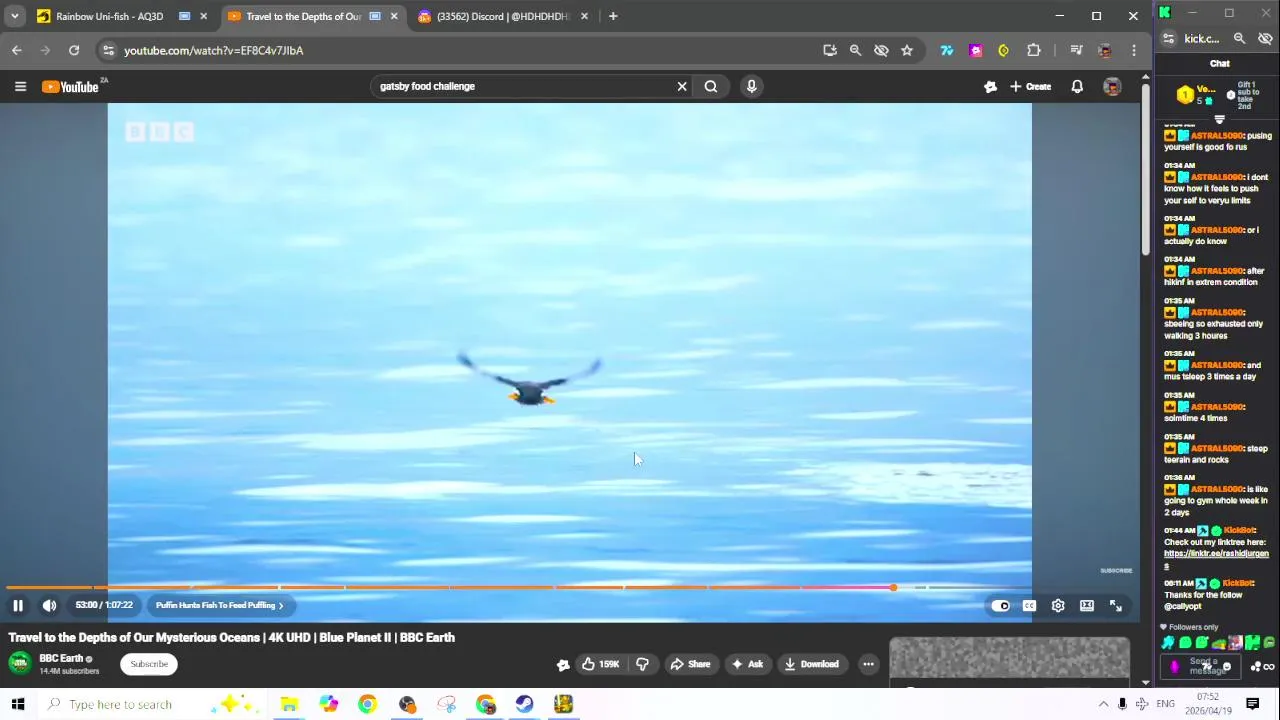Image resolution: width=1280 pixels, height=720 pixels.
Task: Open the video player settings gear
Action: (x=1058, y=605)
